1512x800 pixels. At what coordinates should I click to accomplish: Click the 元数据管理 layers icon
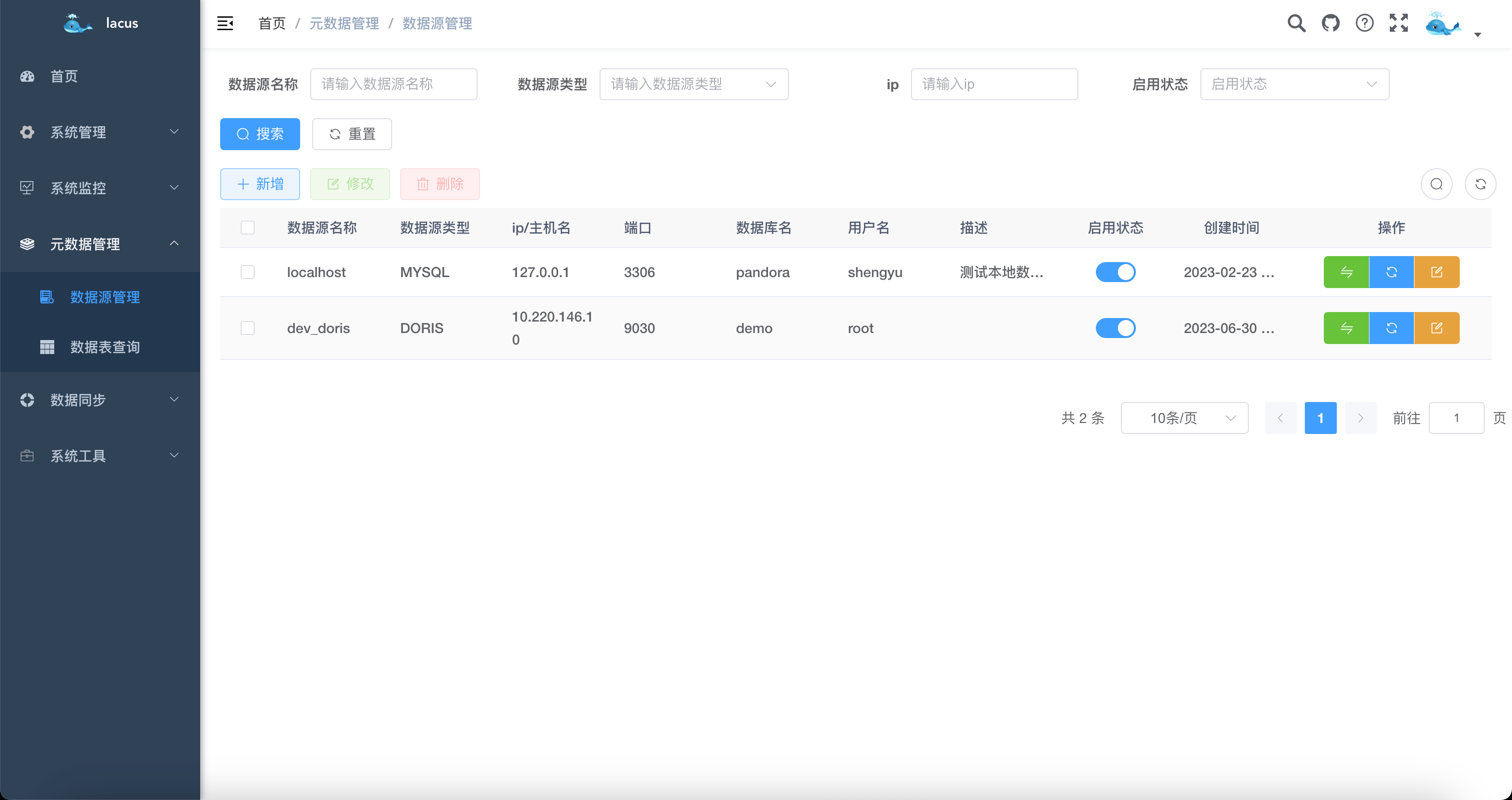pos(27,244)
